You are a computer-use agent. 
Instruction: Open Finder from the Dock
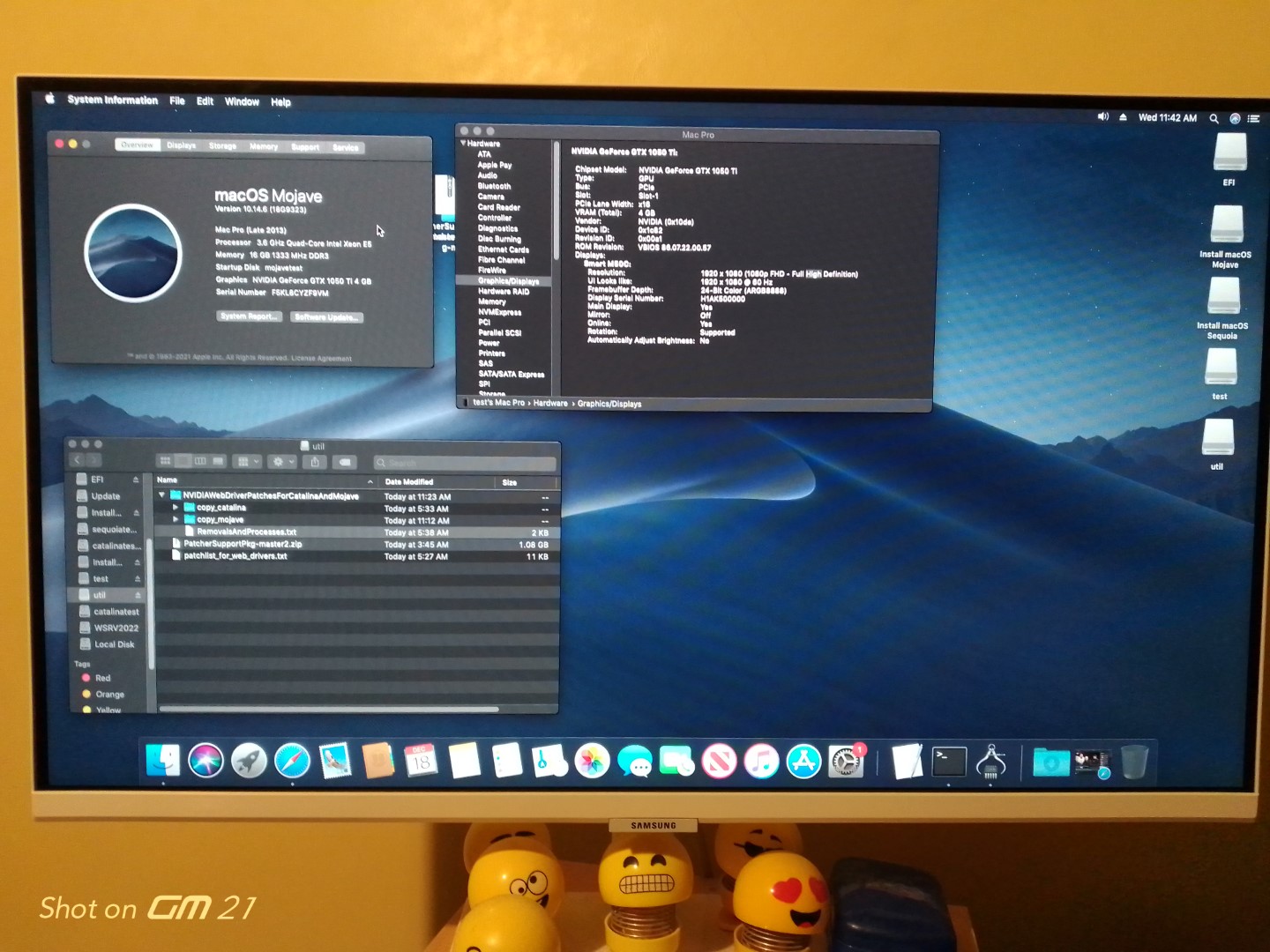click(x=163, y=761)
